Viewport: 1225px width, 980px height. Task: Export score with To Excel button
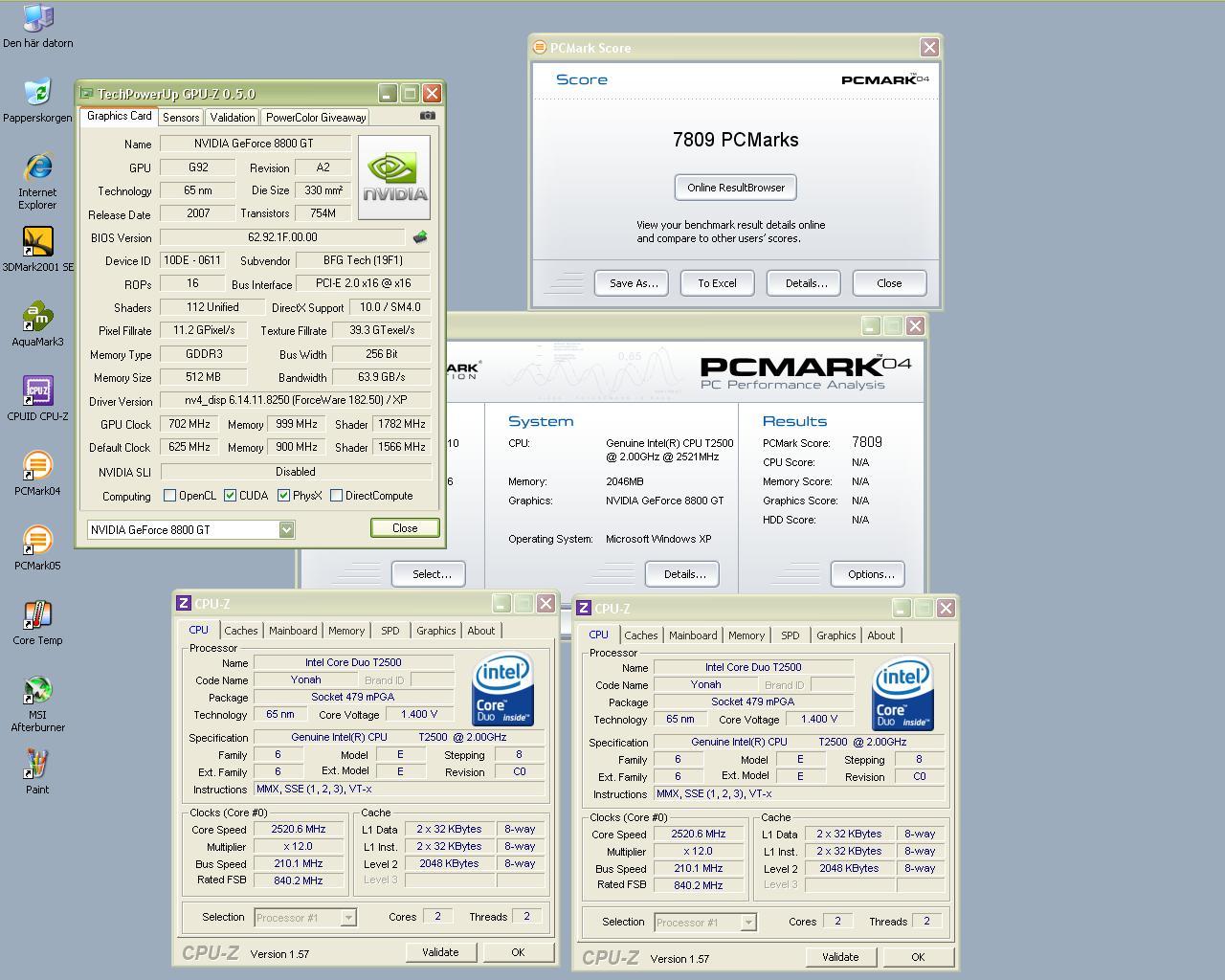717,283
